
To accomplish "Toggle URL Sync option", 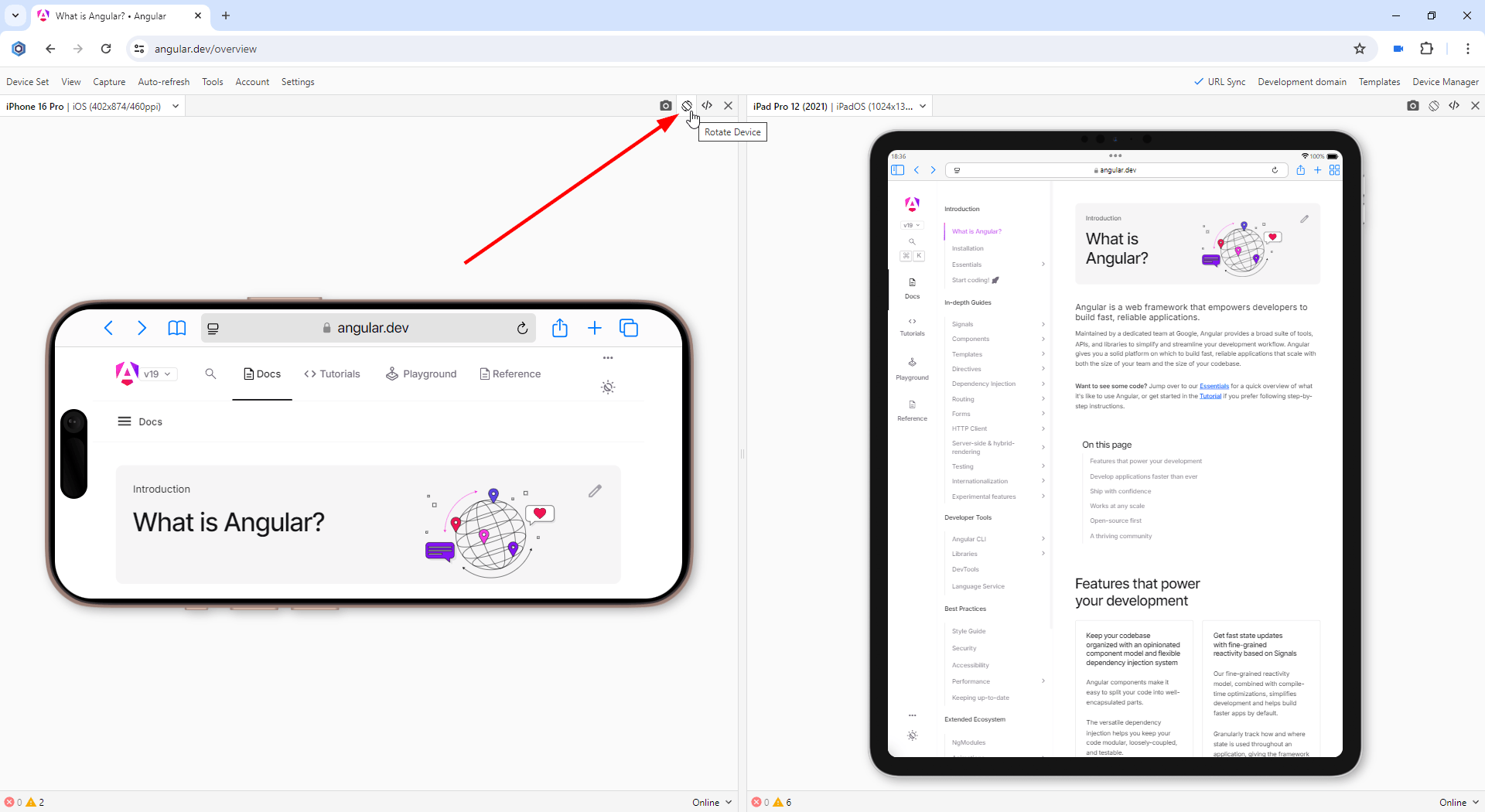I will (1219, 82).
